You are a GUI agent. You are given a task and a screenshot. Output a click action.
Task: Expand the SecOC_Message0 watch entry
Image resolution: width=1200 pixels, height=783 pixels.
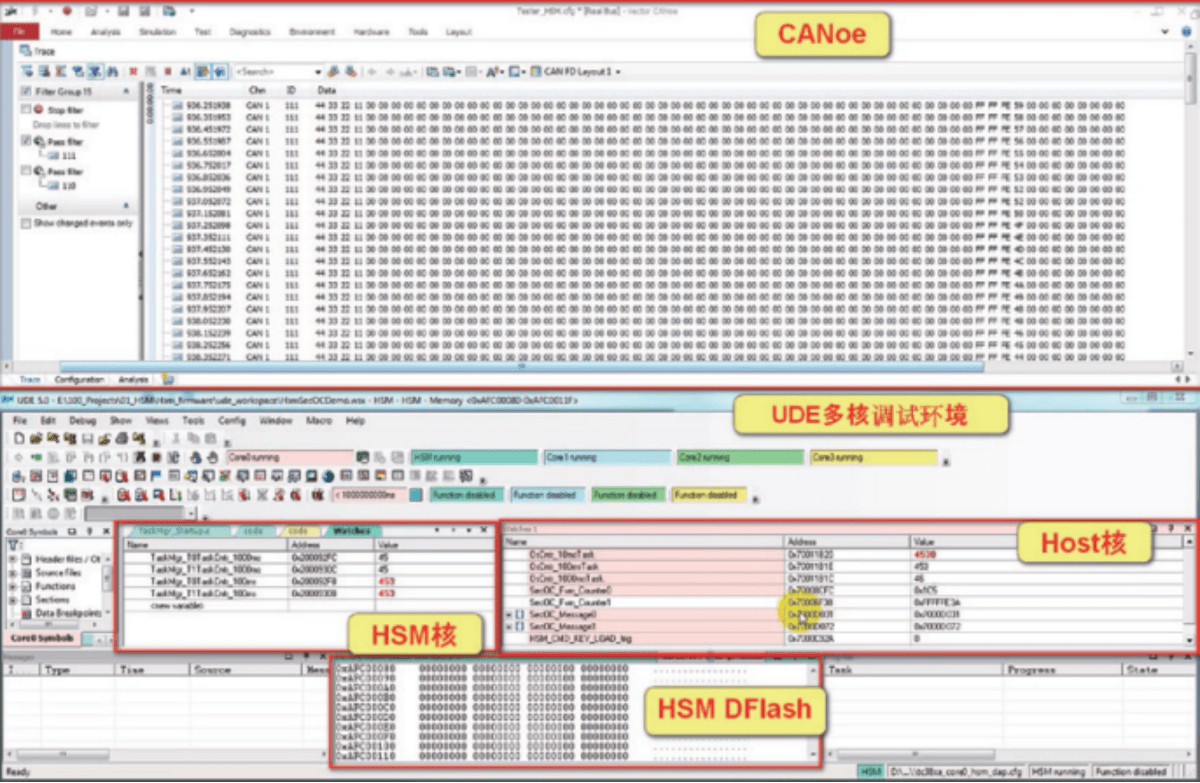tap(508, 614)
